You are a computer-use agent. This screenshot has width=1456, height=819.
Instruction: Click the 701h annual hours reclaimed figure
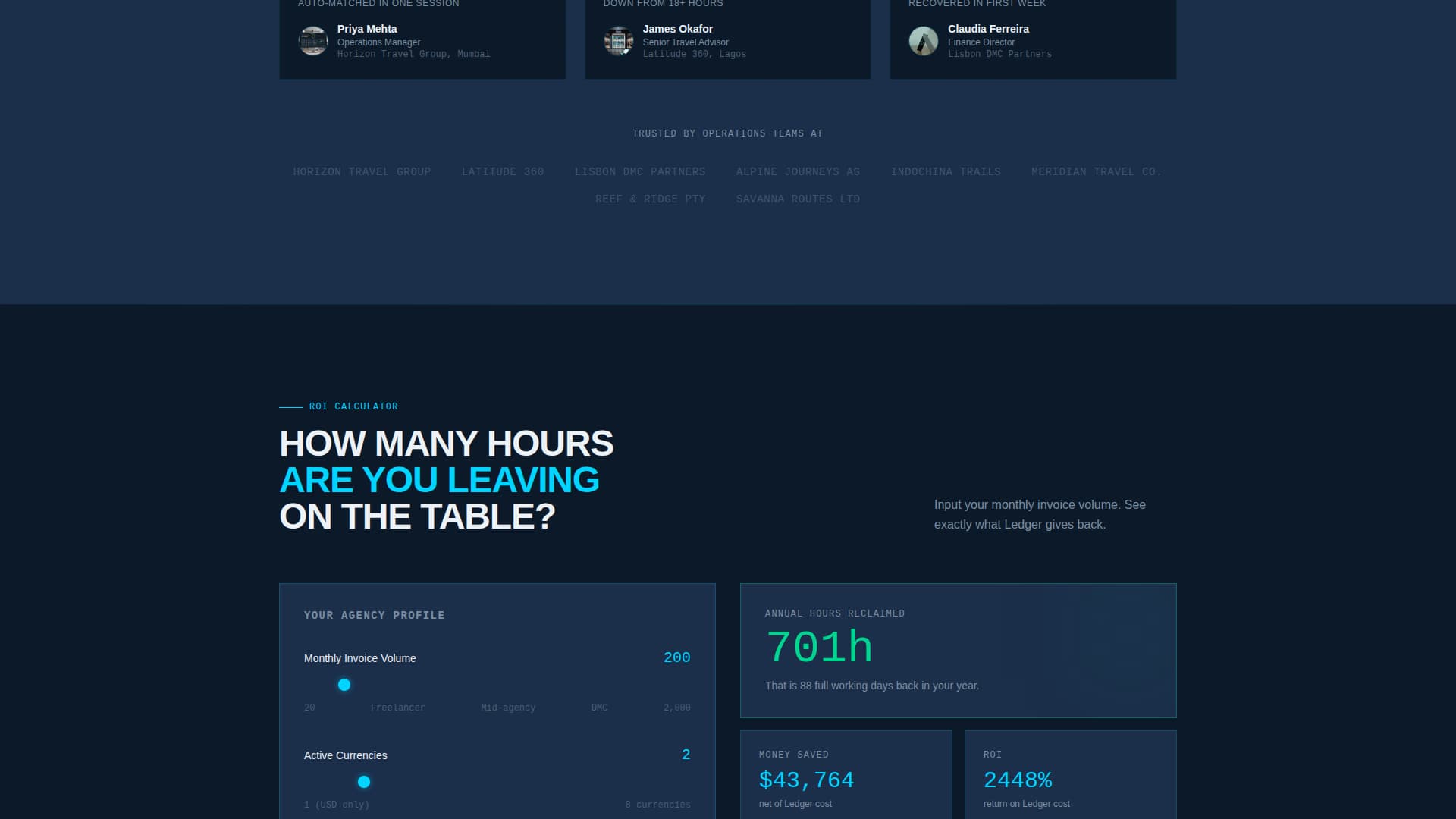click(819, 648)
